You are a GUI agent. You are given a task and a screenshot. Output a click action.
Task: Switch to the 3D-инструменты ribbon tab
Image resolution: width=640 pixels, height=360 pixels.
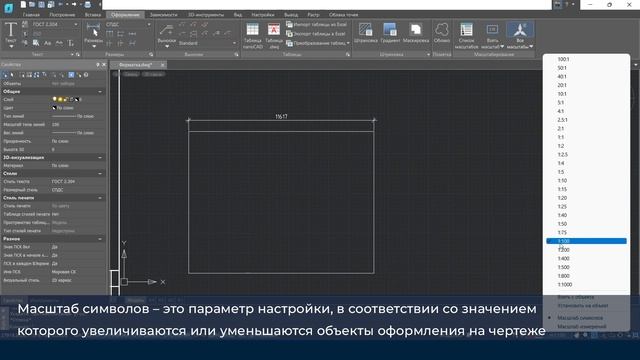tap(206, 15)
